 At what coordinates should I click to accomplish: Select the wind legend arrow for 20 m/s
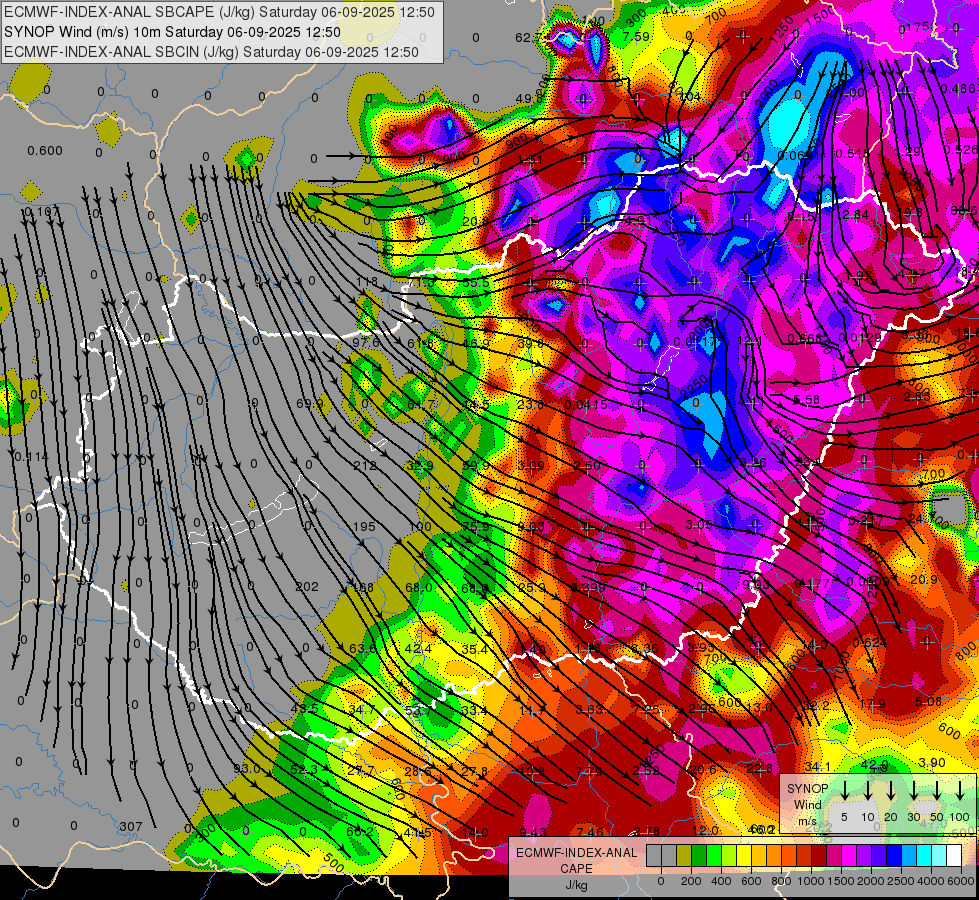(891, 789)
